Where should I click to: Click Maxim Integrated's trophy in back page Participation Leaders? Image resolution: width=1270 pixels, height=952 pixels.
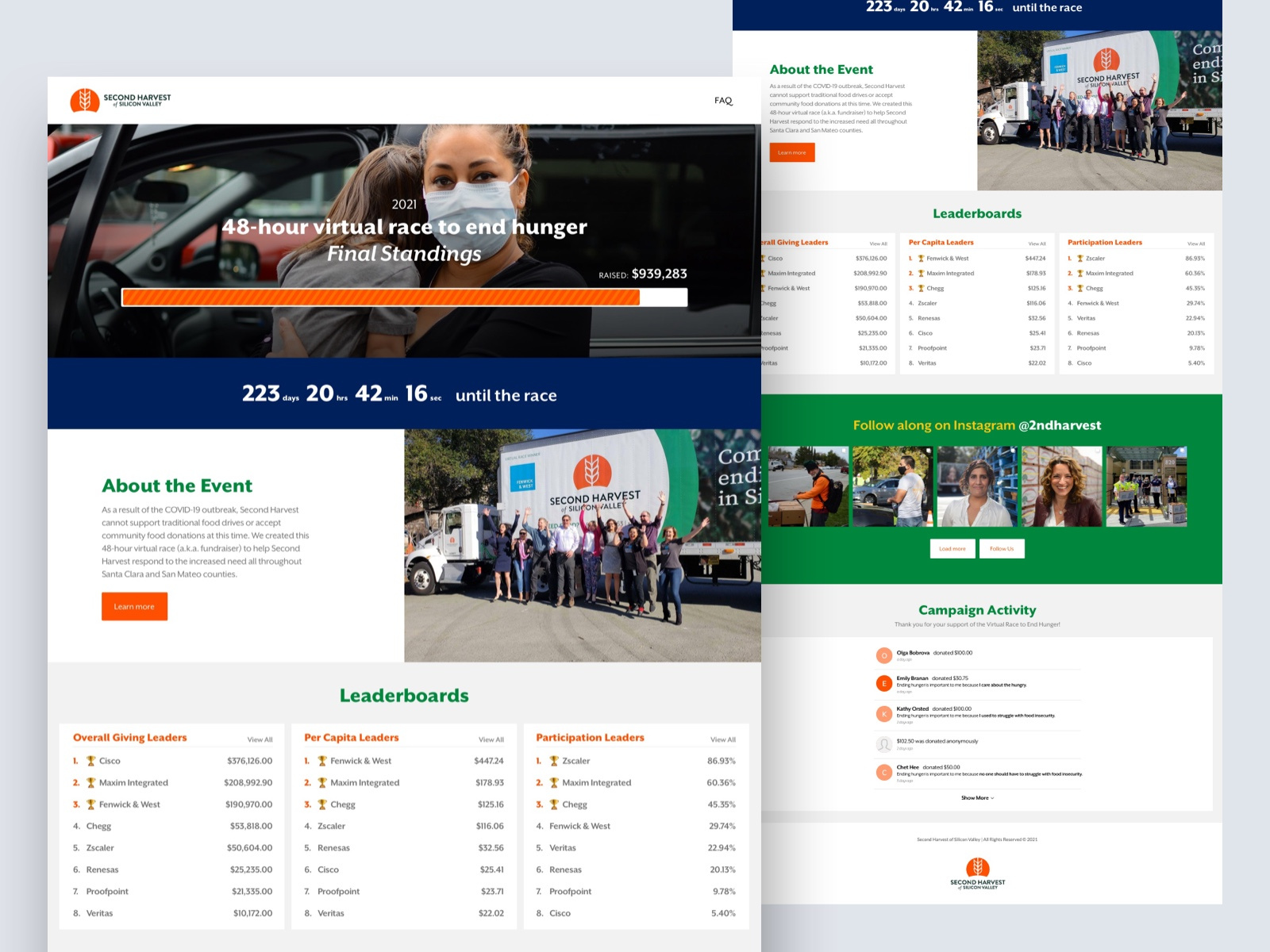1079,274
